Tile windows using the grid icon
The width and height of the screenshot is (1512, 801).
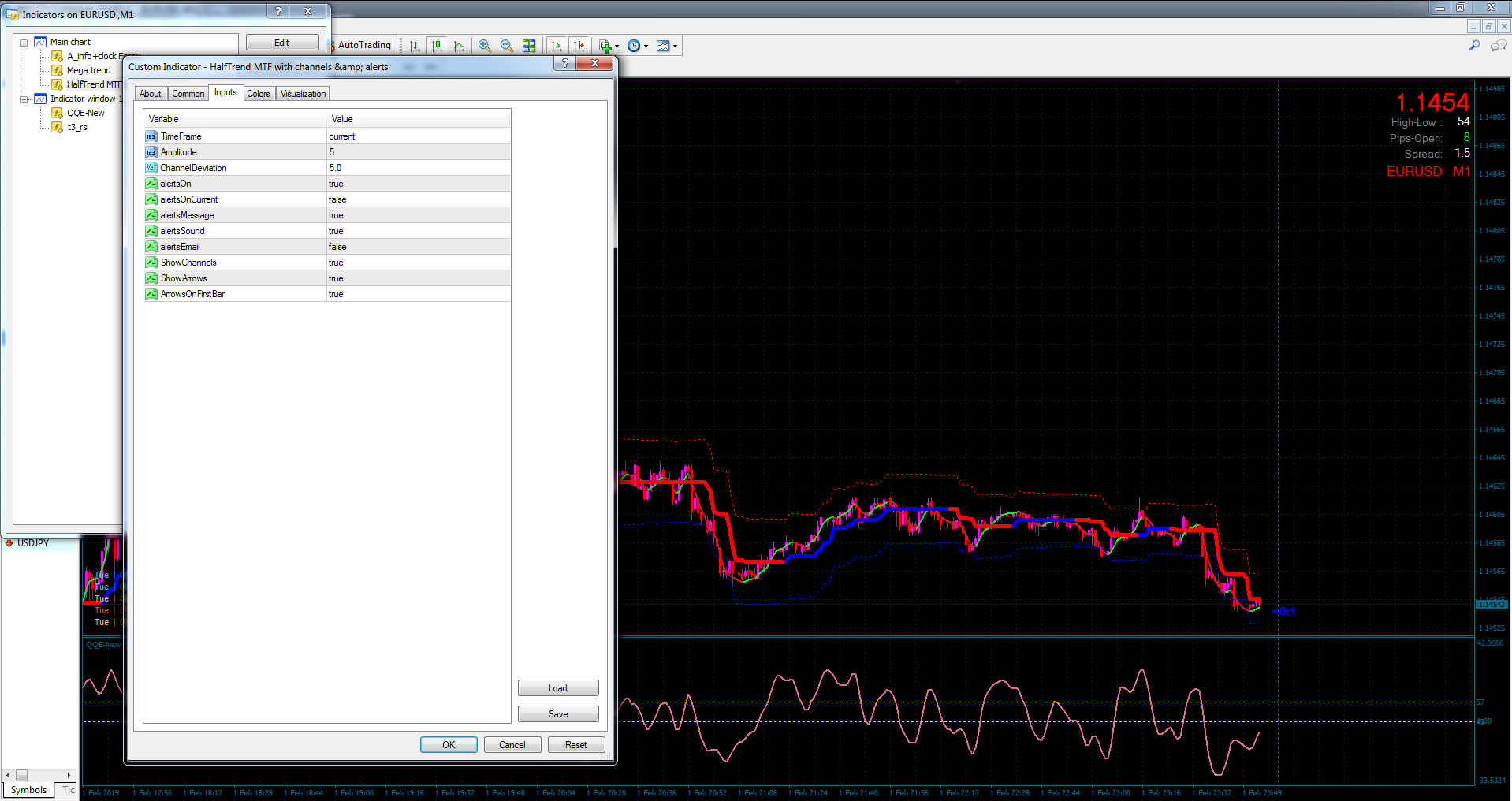[529, 46]
